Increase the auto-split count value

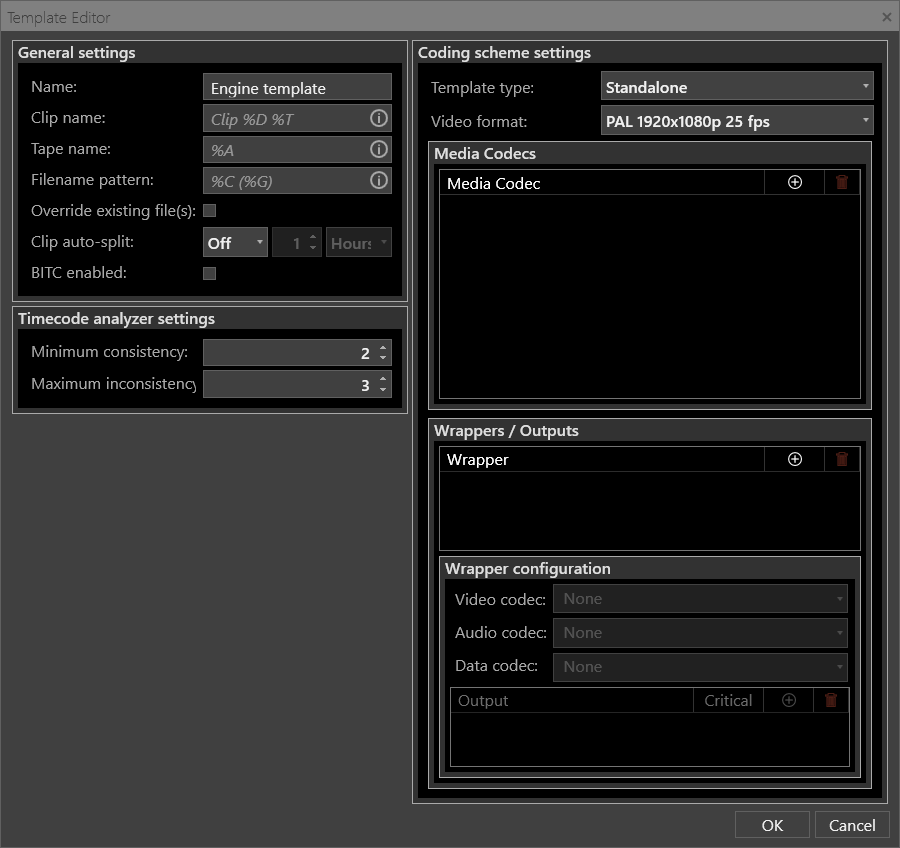pos(313,237)
